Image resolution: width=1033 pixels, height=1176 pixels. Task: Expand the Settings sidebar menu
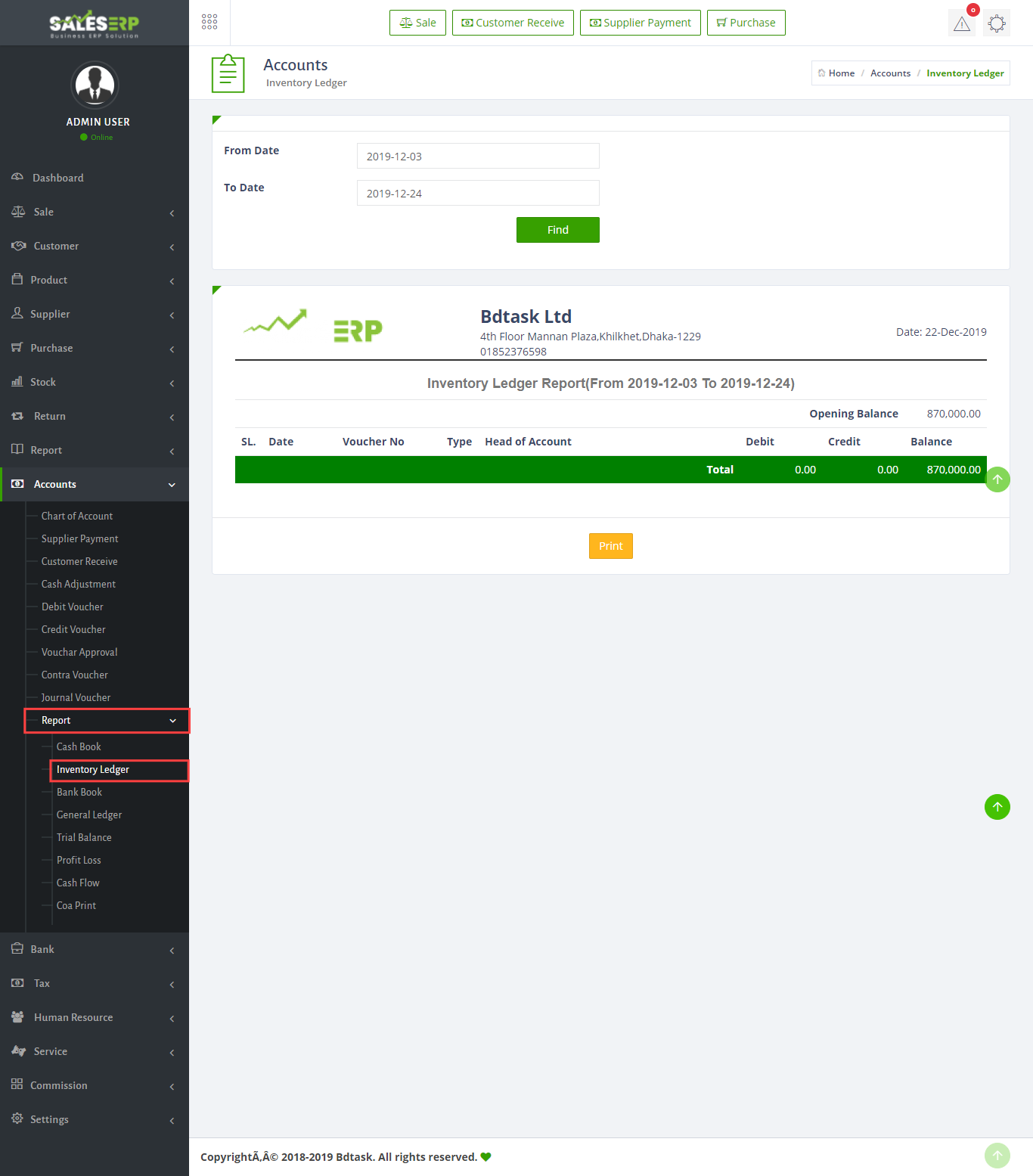pos(95,1119)
